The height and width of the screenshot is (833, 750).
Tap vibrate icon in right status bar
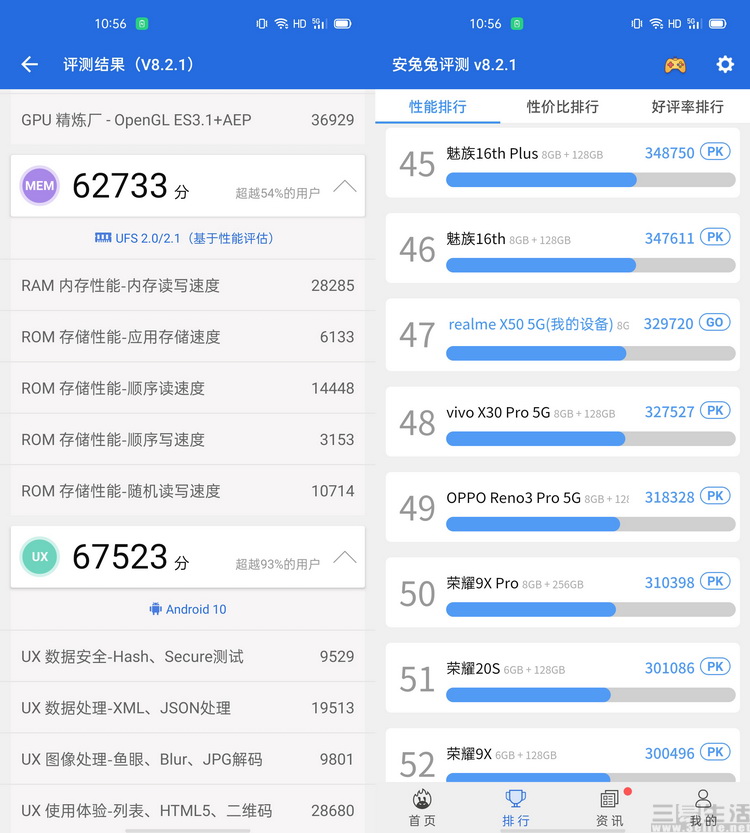[636, 23]
